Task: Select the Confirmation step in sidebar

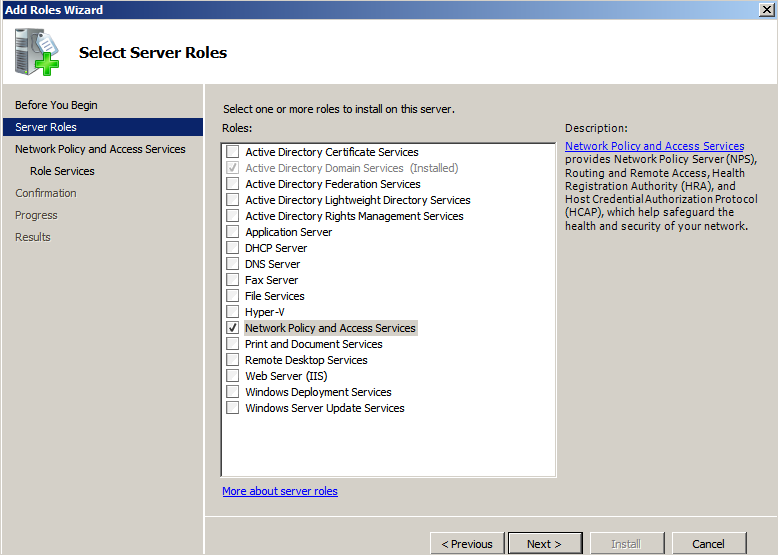Action: coord(46,193)
